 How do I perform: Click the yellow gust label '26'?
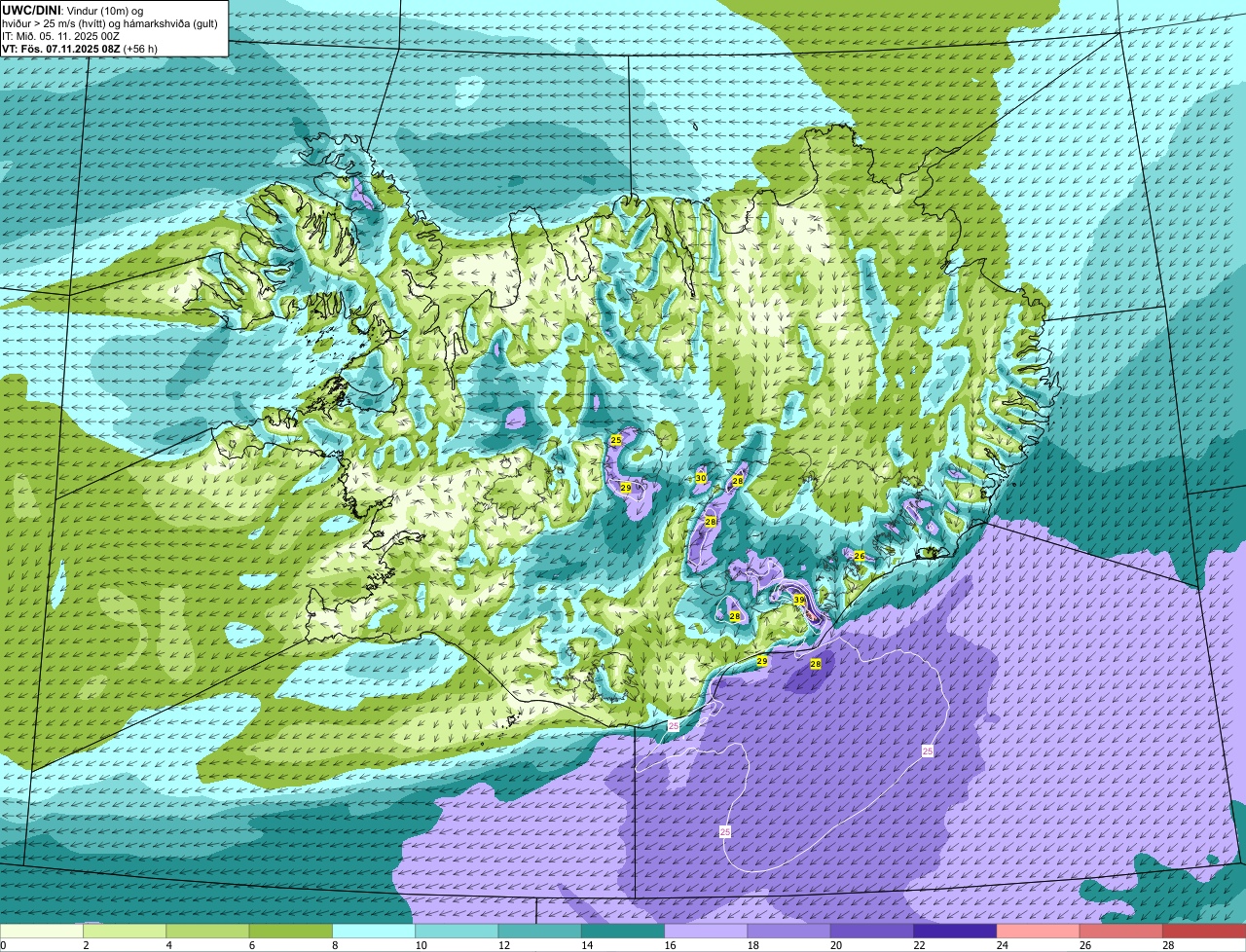point(860,556)
